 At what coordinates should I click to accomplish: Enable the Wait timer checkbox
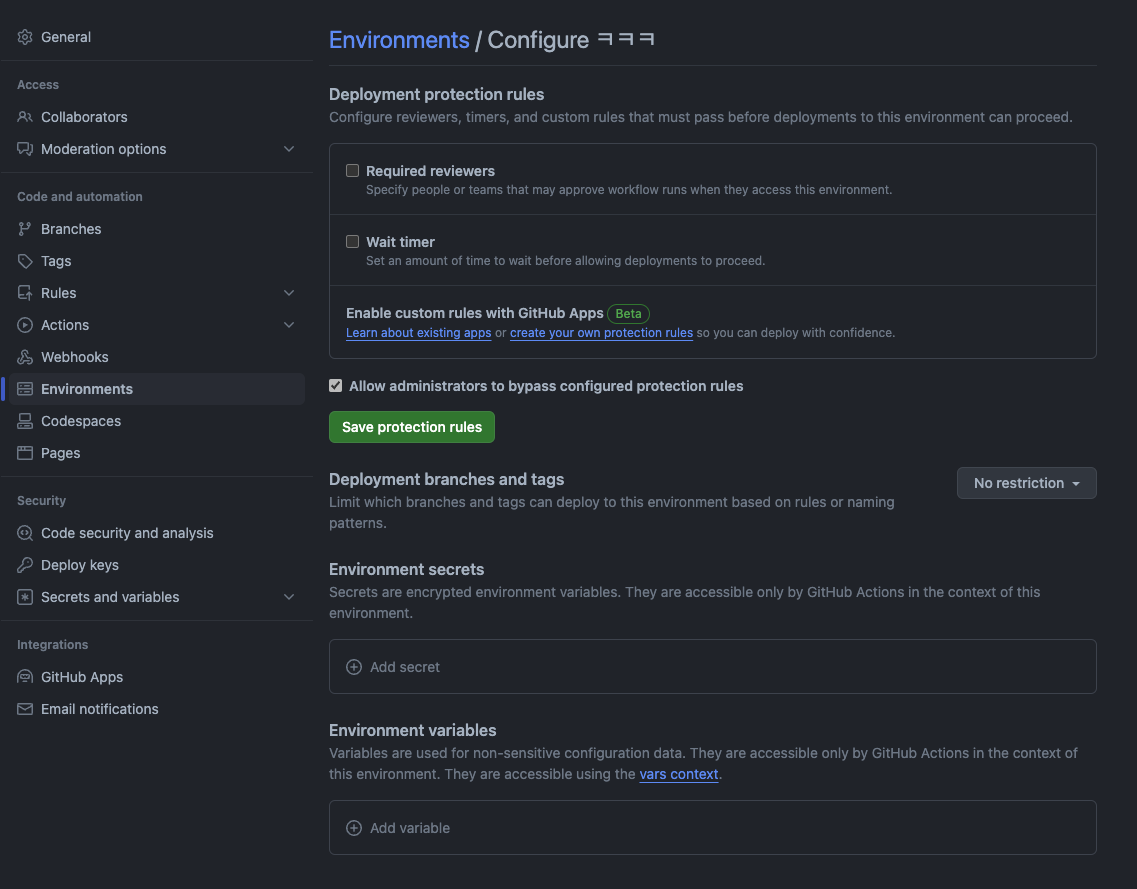point(352,242)
